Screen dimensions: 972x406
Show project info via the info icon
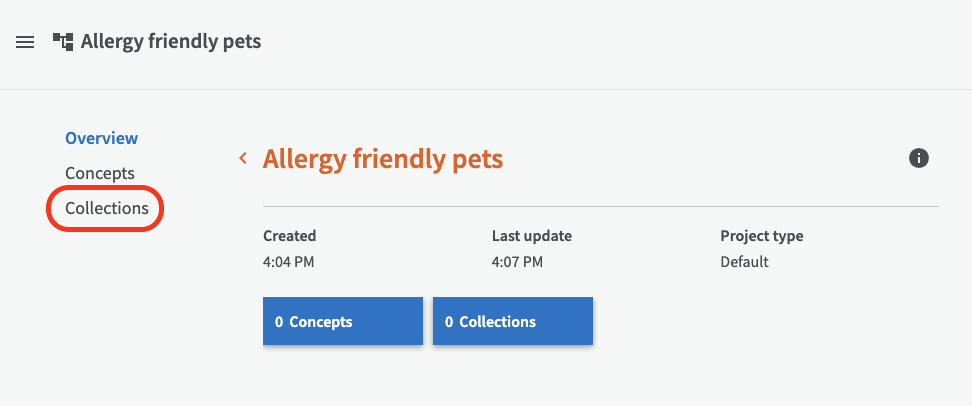pos(919,158)
